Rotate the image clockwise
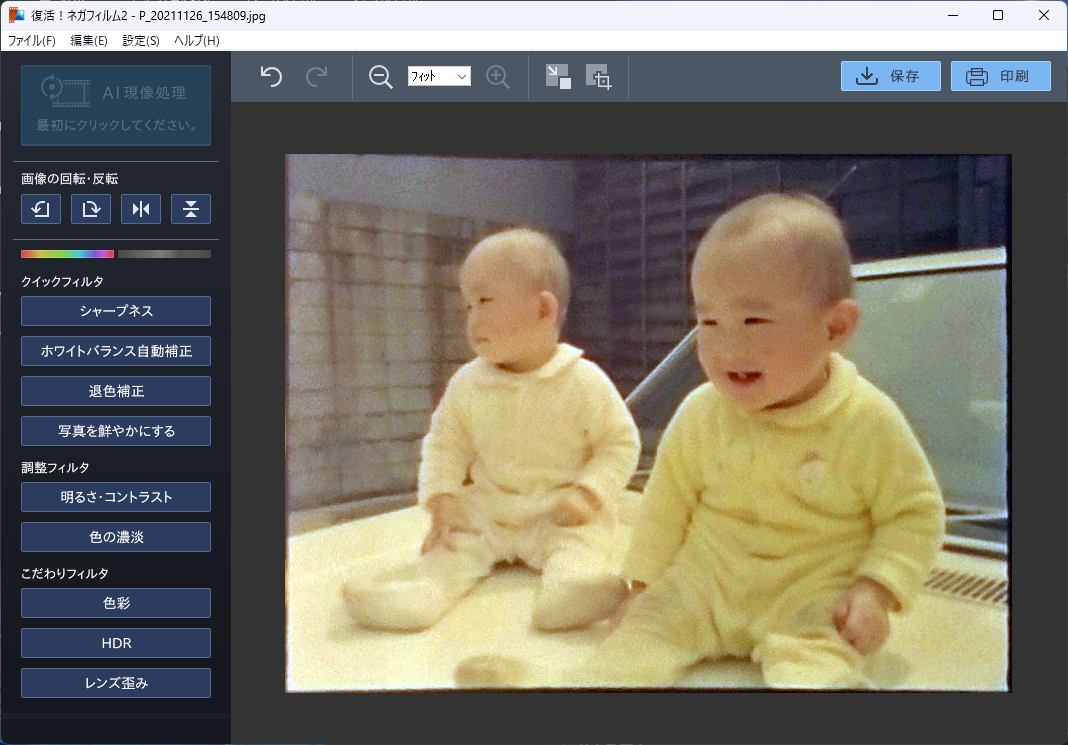 coord(90,209)
